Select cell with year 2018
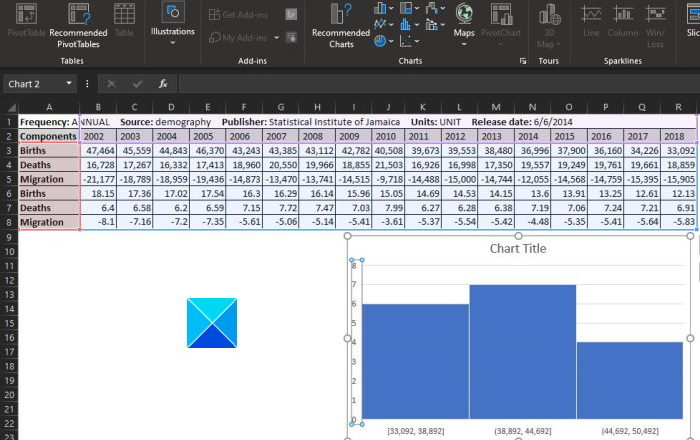This screenshot has width=700, height=440. pos(678,136)
